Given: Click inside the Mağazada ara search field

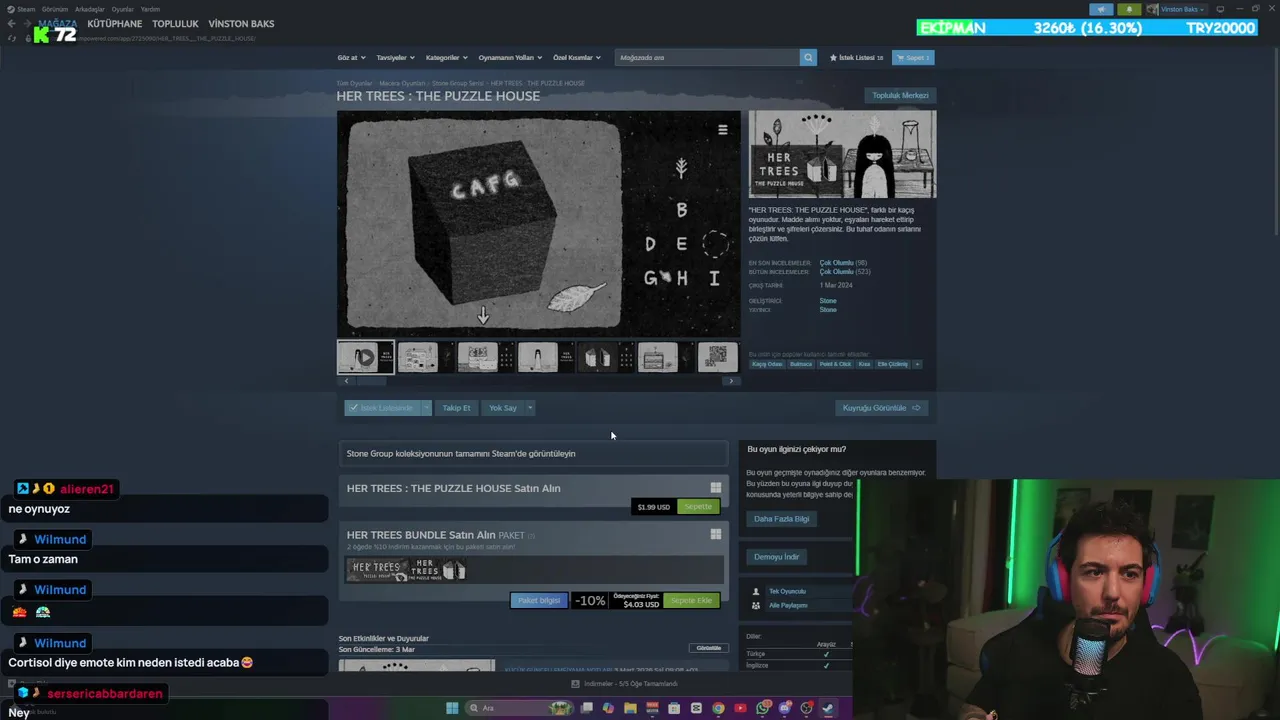Looking at the screenshot, I should 708,57.
